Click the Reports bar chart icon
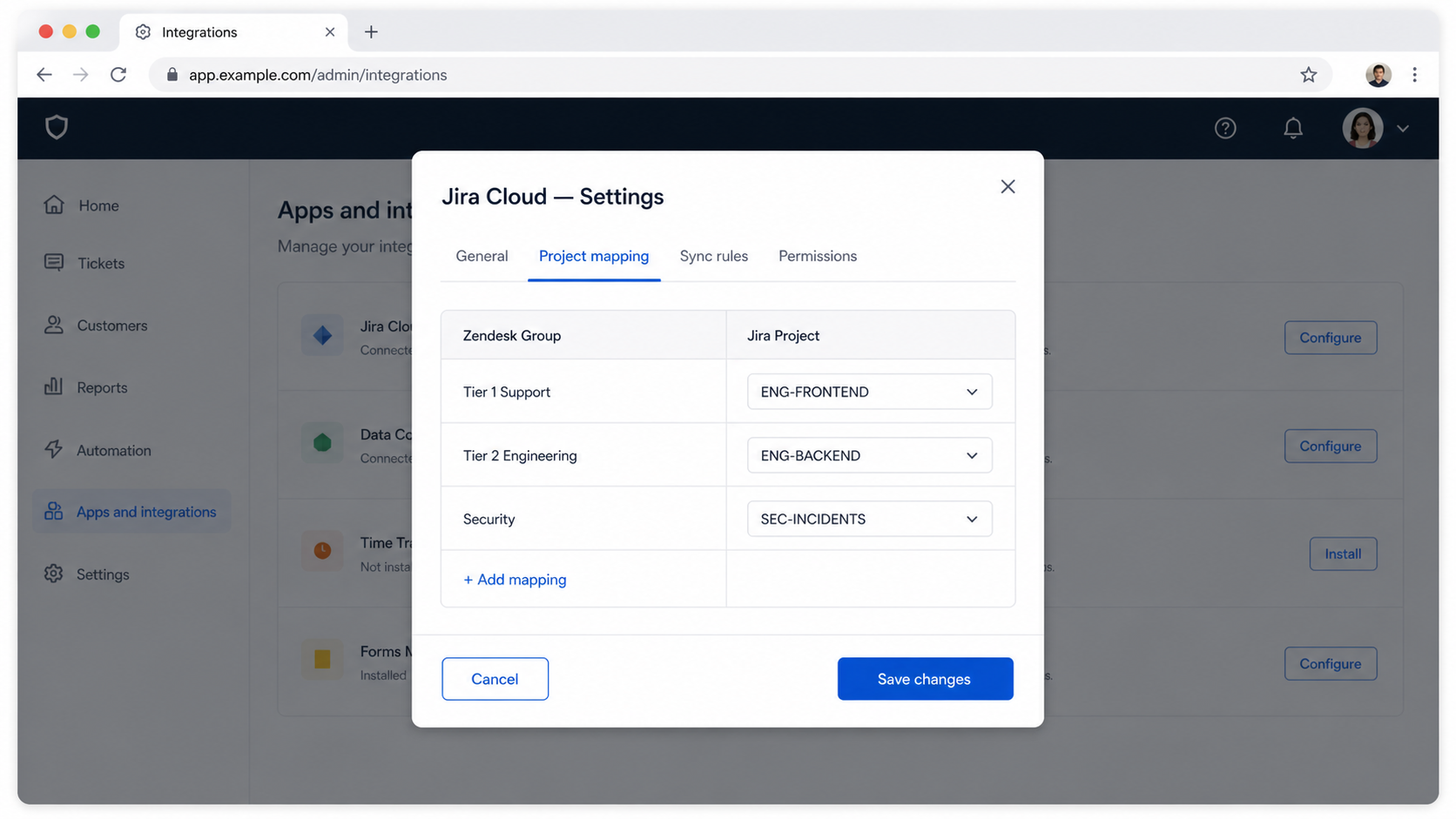The width and height of the screenshot is (1456, 819). click(54, 386)
